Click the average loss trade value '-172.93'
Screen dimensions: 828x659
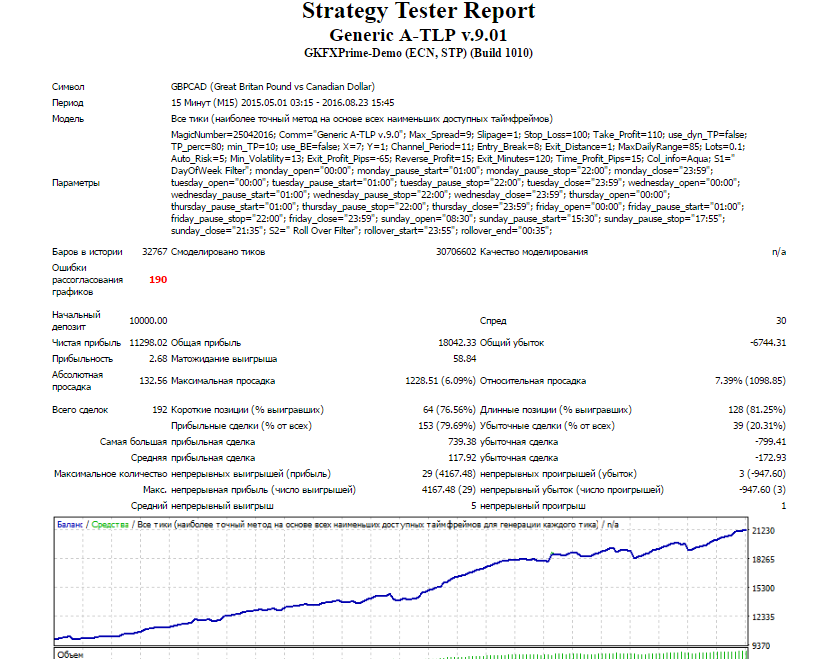point(770,458)
